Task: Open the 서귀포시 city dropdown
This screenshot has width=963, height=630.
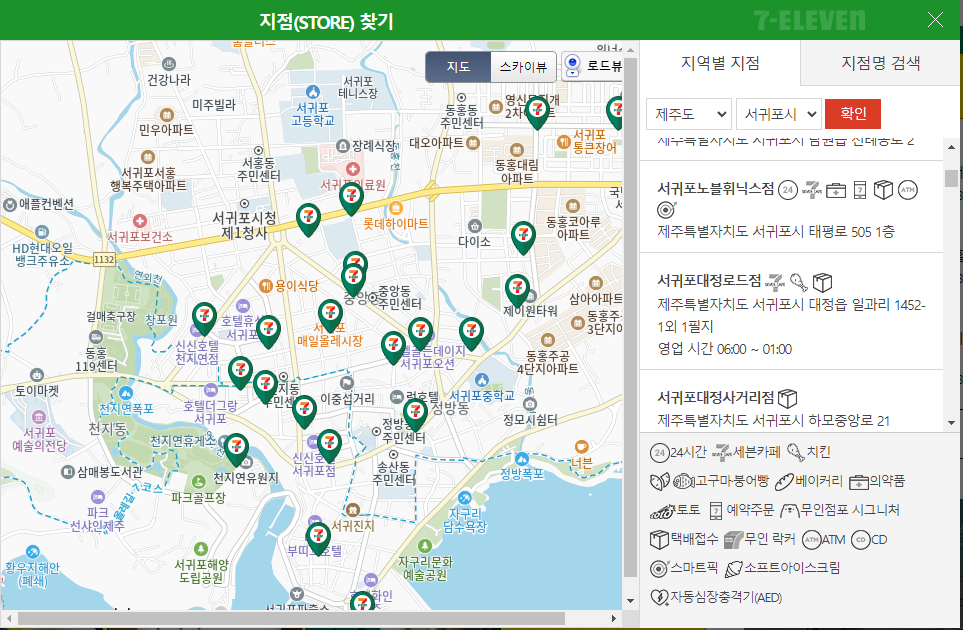Action: (779, 114)
